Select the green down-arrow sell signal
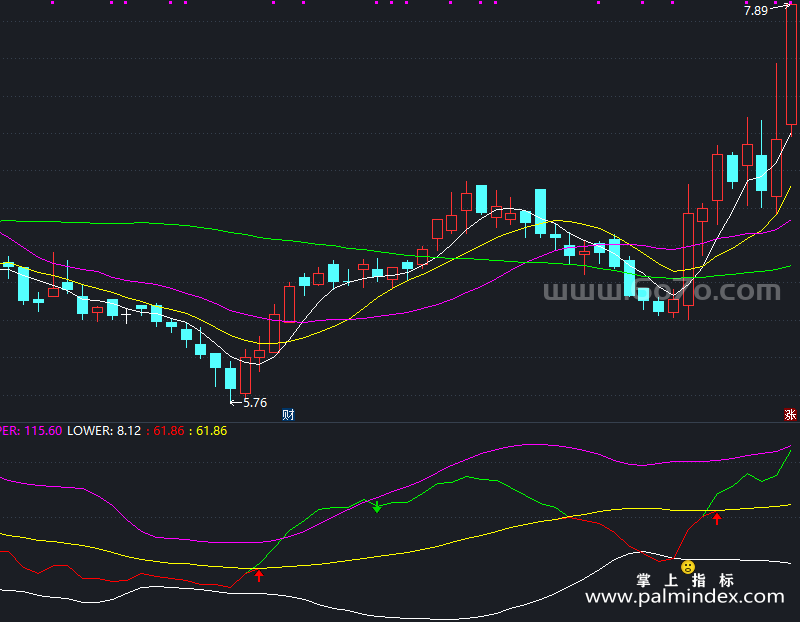The width and height of the screenshot is (800, 622). pyautogui.click(x=377, y=507)
